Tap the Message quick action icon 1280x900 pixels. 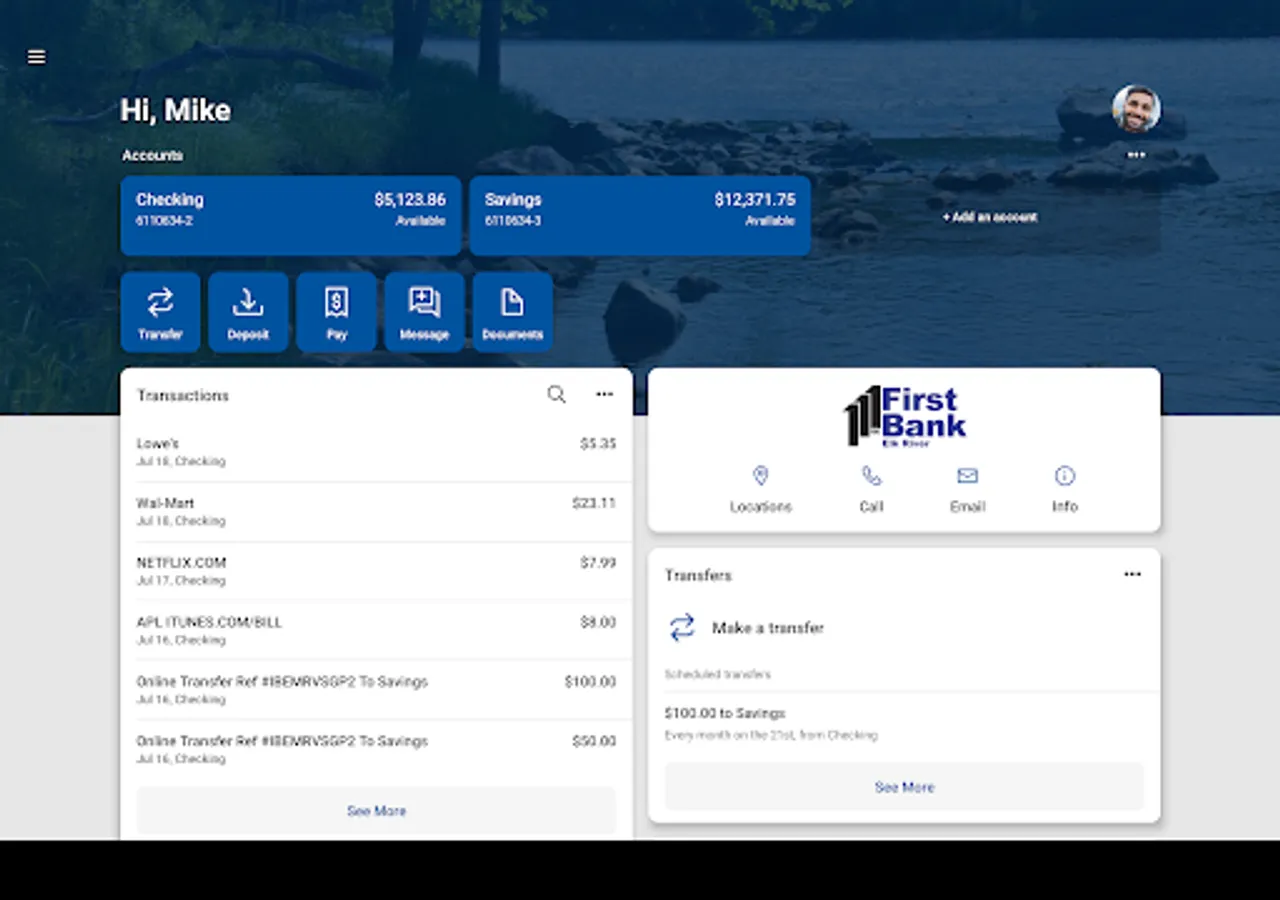424,312
